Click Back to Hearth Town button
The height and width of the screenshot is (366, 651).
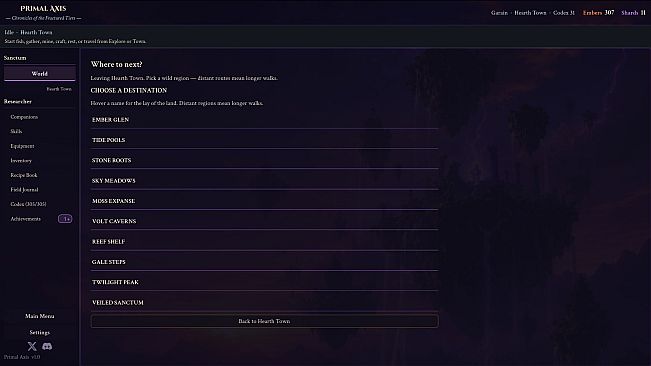point(264,321)
